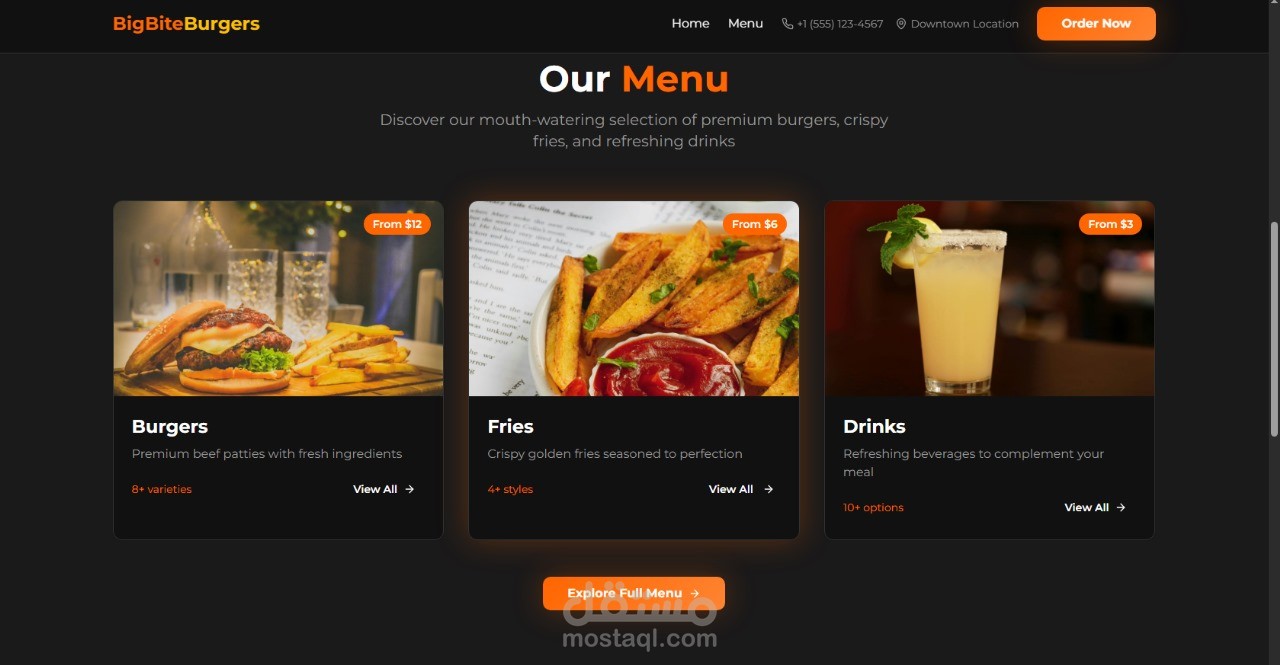
Task: Open the fries photo thumbnail
Action: (634, 298)
